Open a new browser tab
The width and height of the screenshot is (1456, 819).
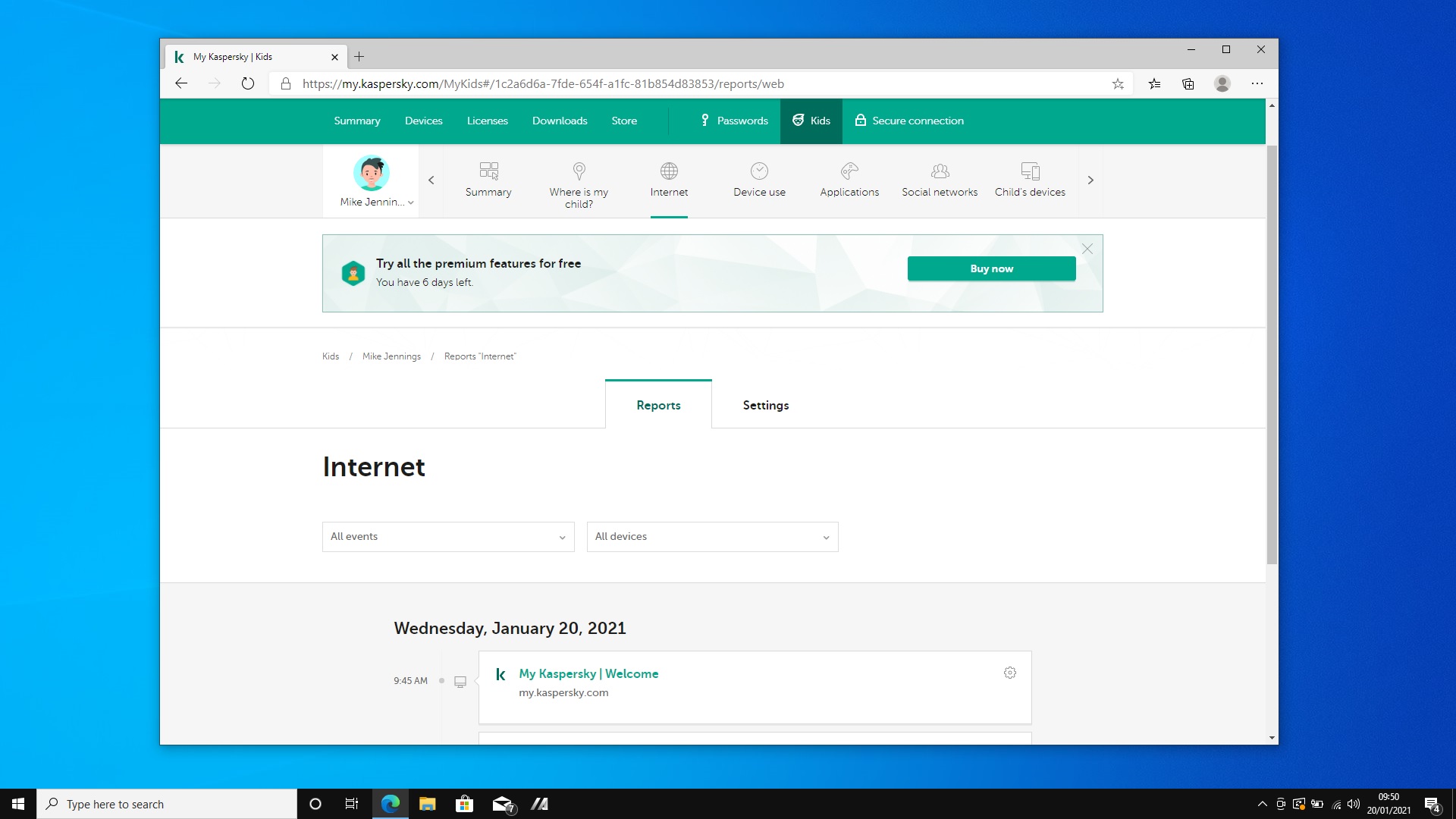click(x=359, y=57)
